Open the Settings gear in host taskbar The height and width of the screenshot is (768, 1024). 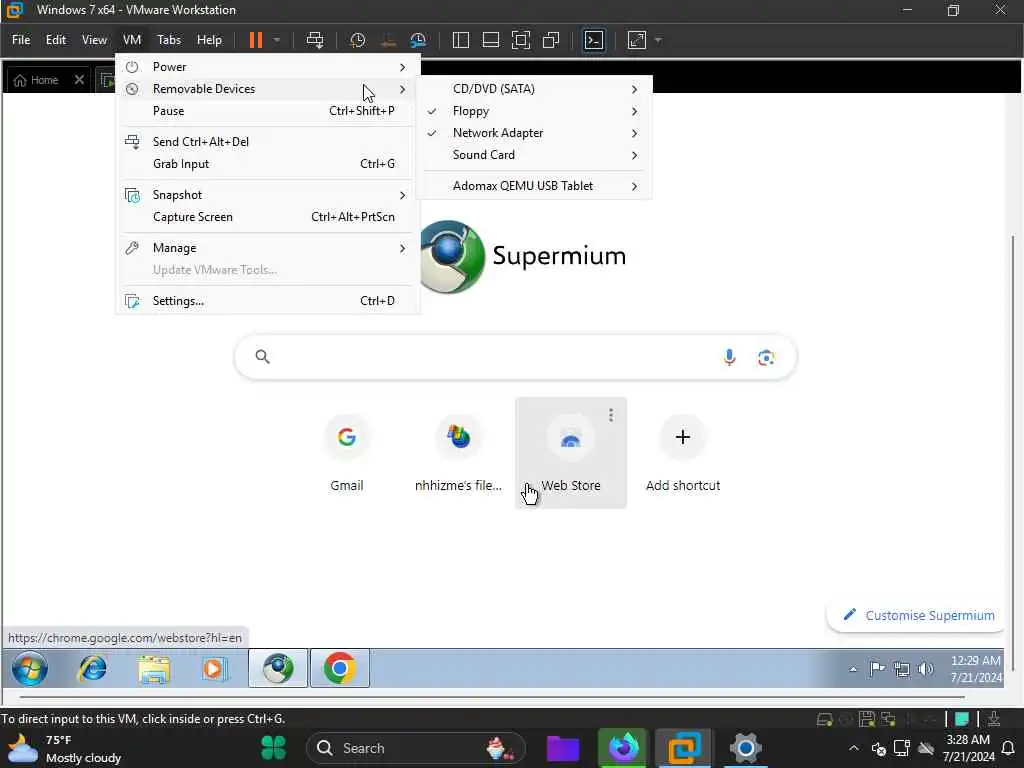(x=745, y=748)
